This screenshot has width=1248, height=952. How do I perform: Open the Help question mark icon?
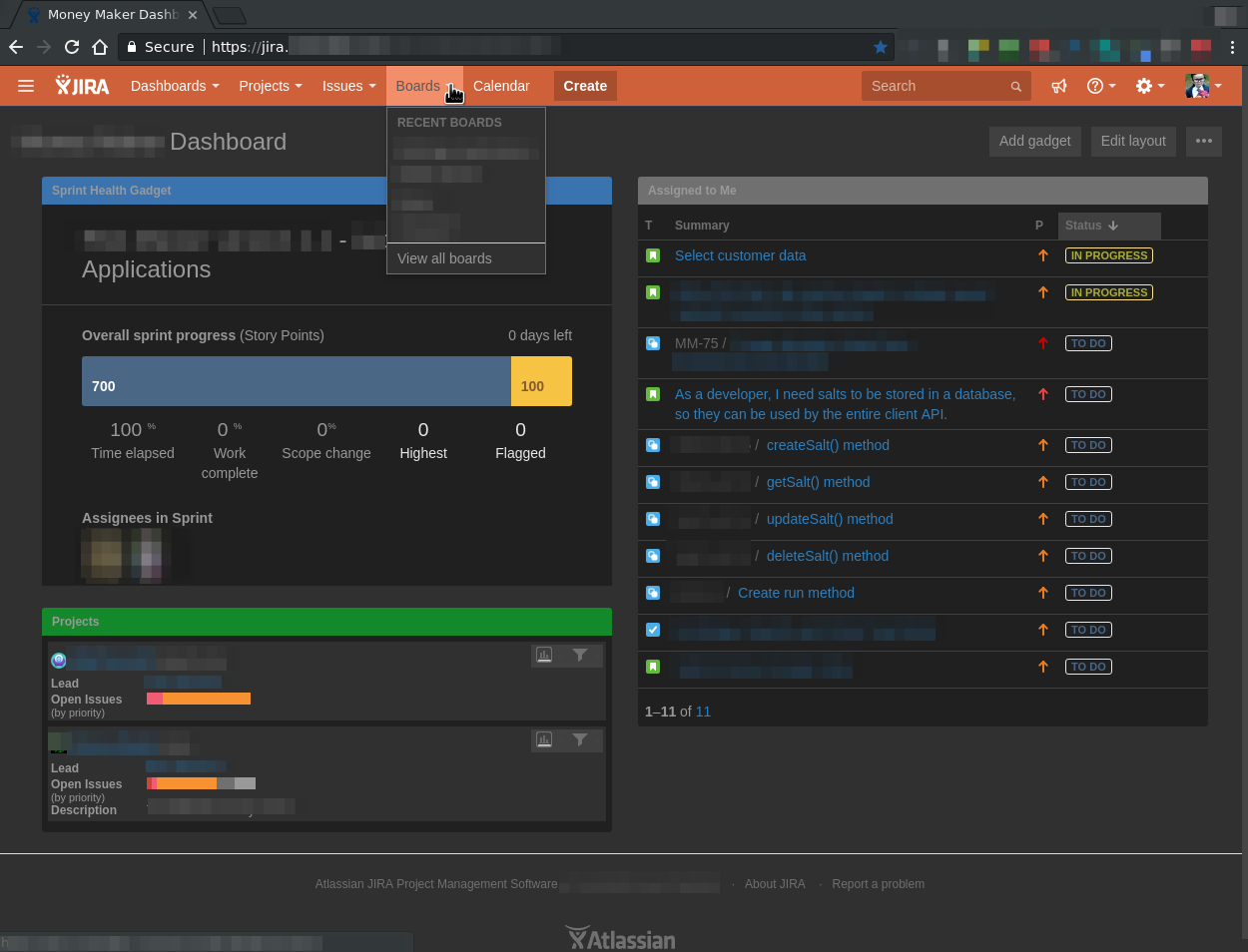pyautogui.click(x=1095, y=86)
